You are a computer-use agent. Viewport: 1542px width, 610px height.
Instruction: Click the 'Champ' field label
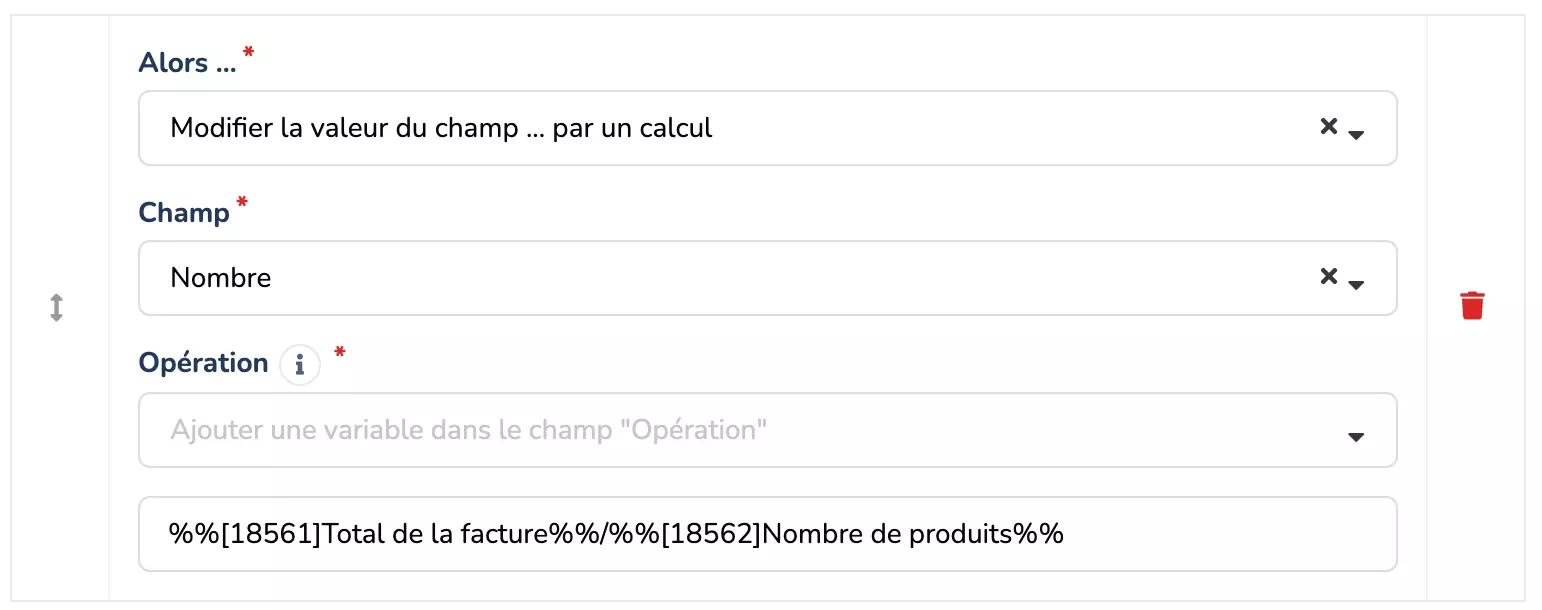(x=184, y=213)
